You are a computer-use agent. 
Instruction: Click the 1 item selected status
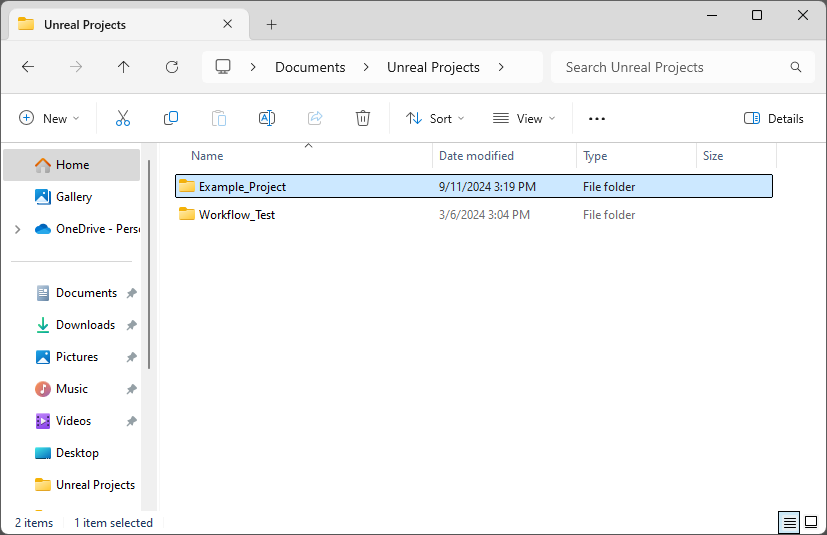click(x=113, y=523)
